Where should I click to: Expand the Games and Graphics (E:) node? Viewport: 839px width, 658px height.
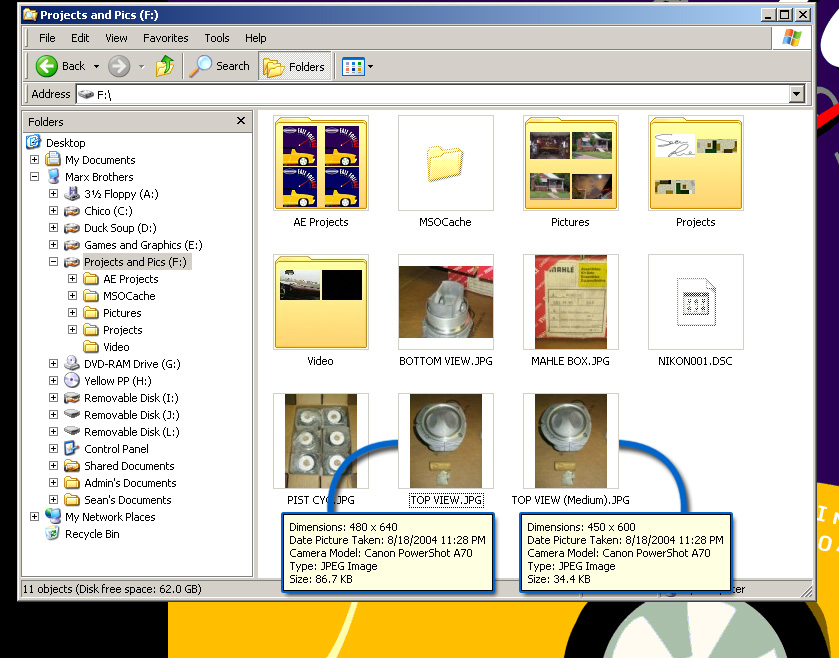click(54, 244)
